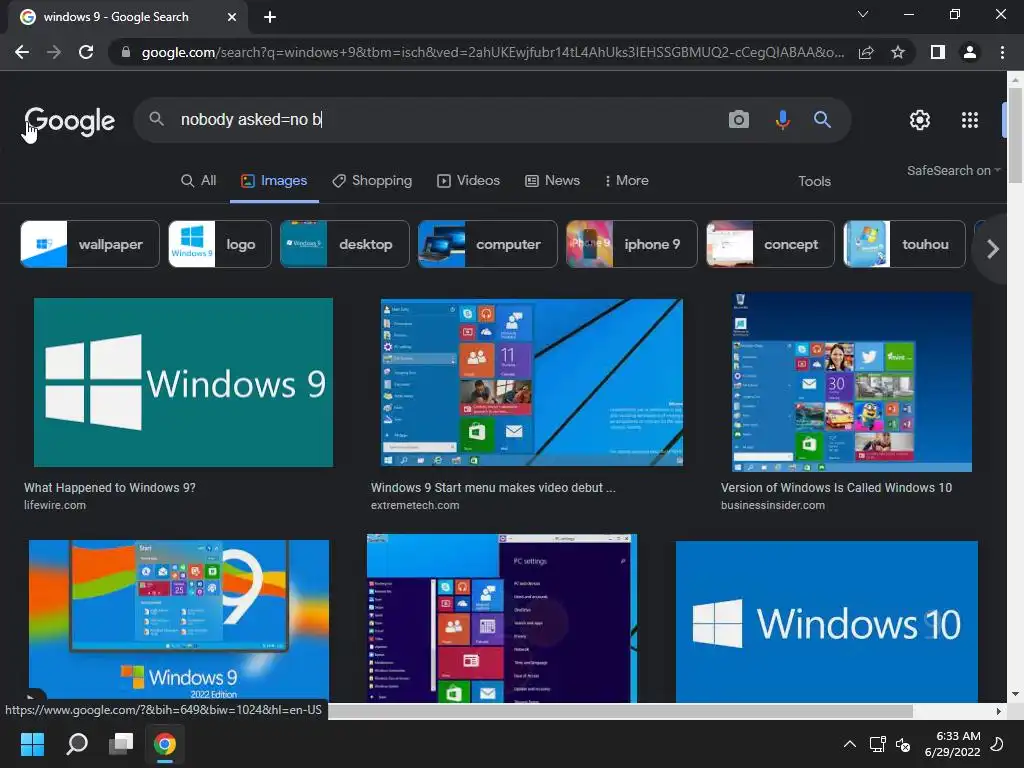The height and width of the screenshot is (768, 1024).
Task: Open Chrome three-dot menu
Action: coord(1002,52)
